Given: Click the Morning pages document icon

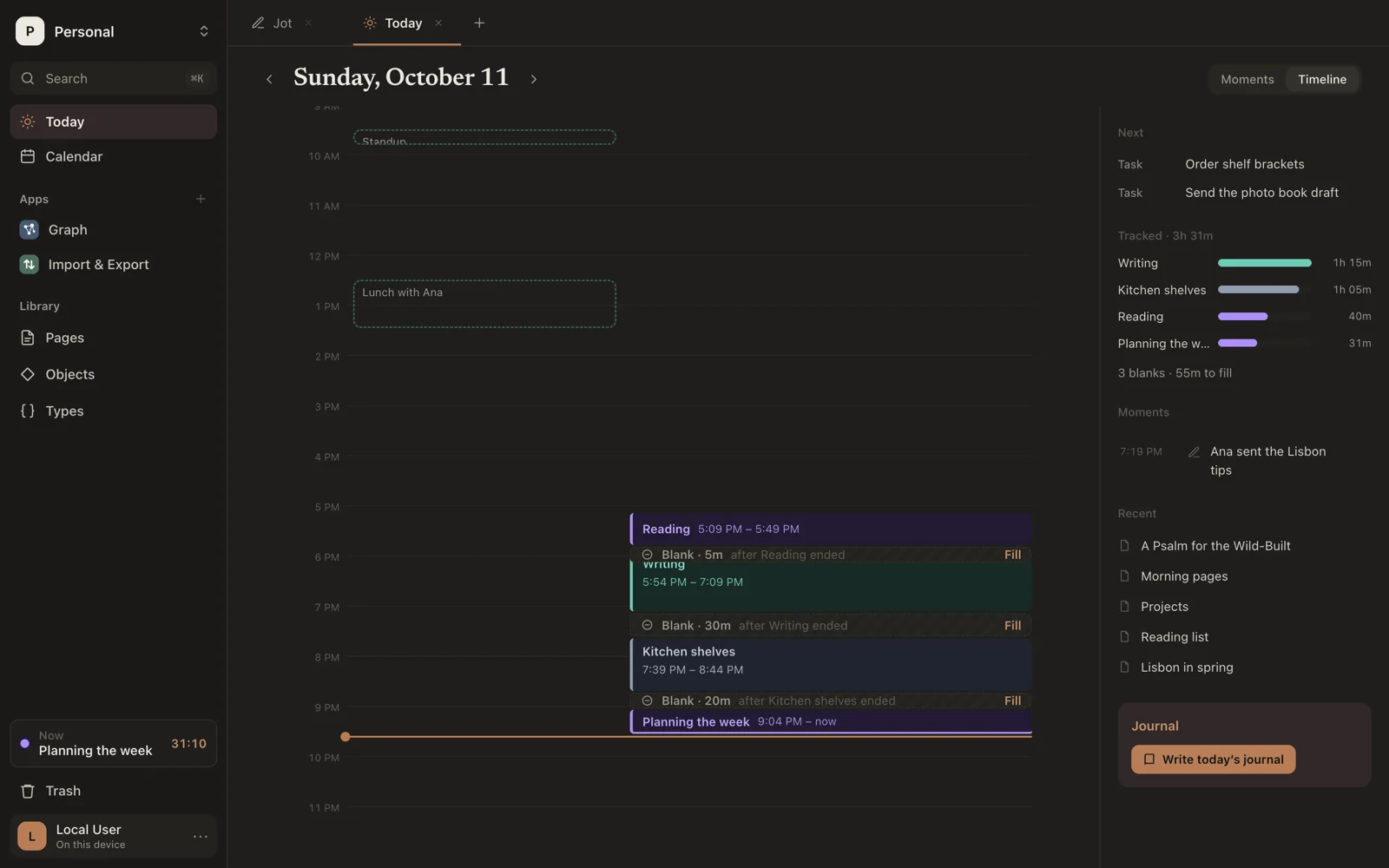Looking at the screenshot, I should 1125,576.
